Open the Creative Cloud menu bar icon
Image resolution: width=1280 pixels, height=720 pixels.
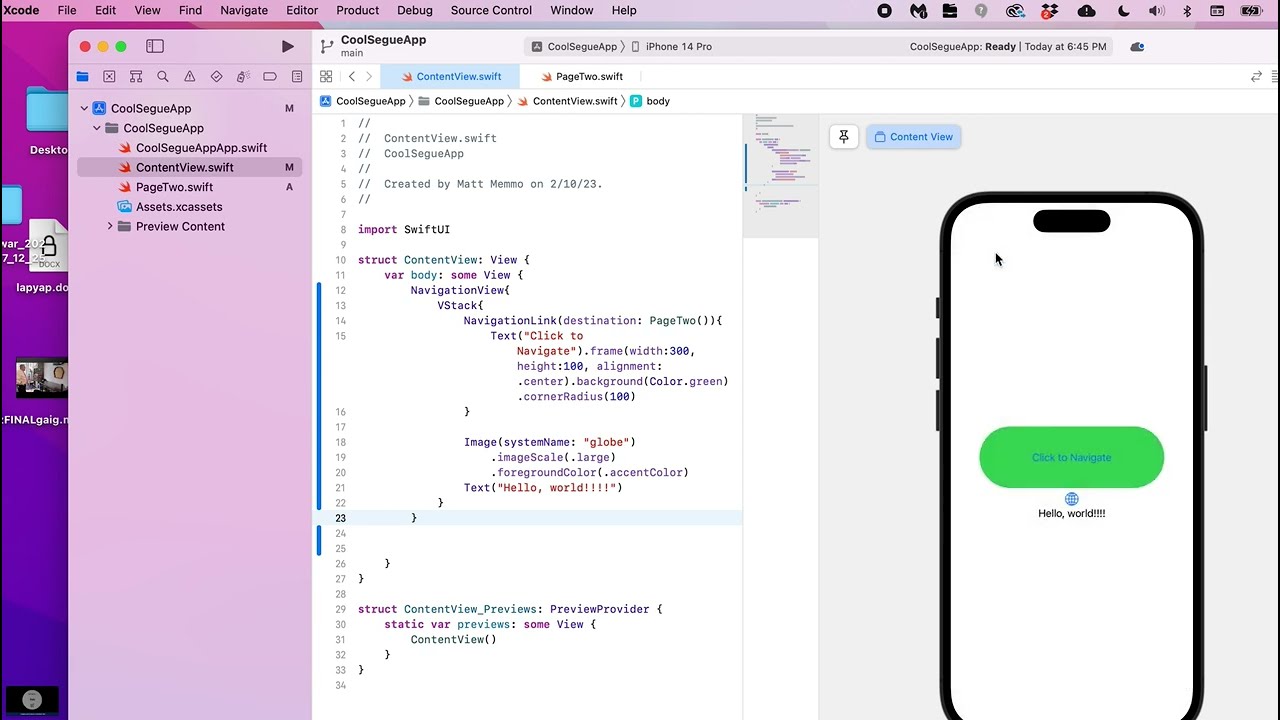tap(1015, 11)
